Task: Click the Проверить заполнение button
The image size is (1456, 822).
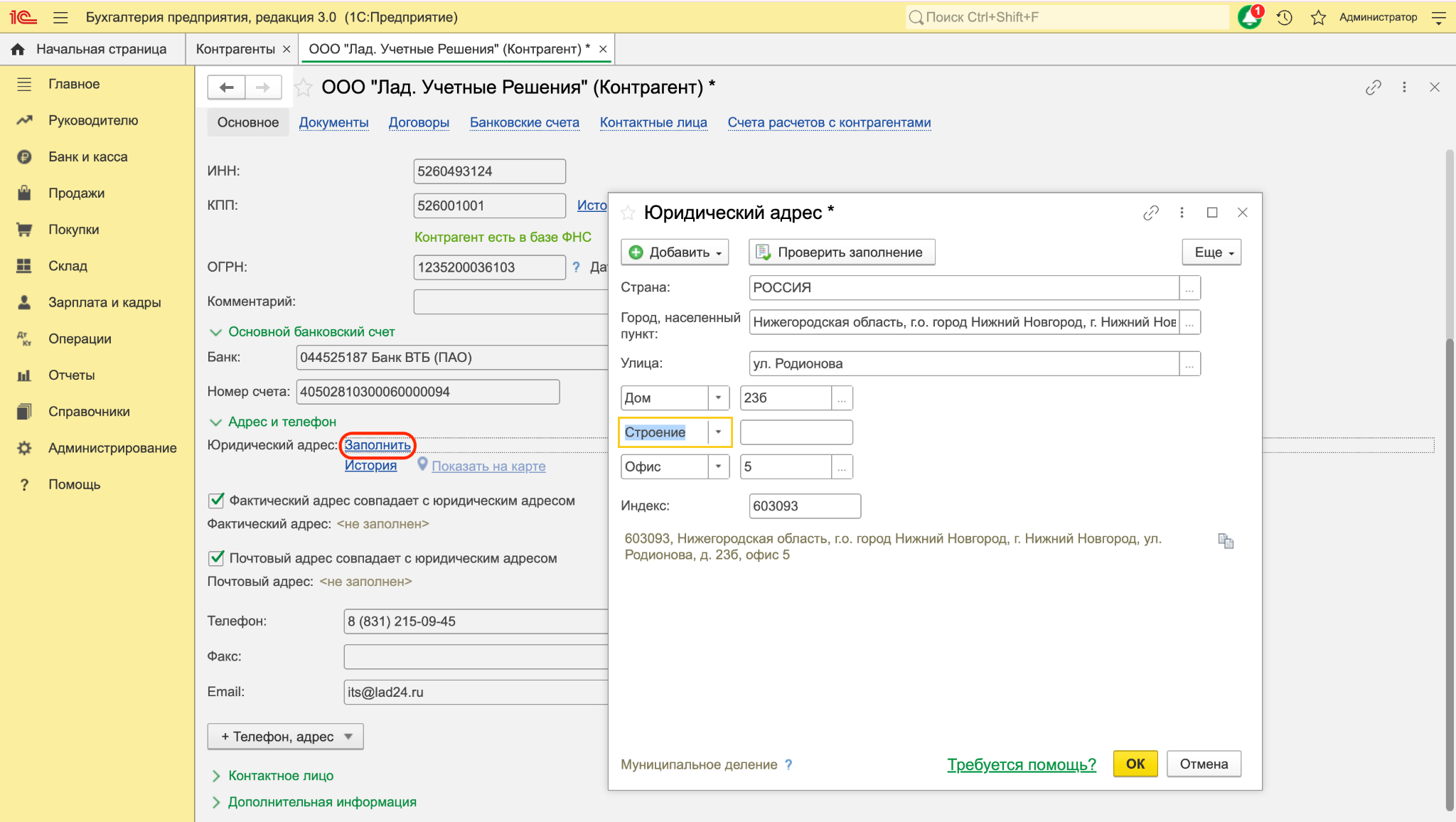Action: click(842, 252)
